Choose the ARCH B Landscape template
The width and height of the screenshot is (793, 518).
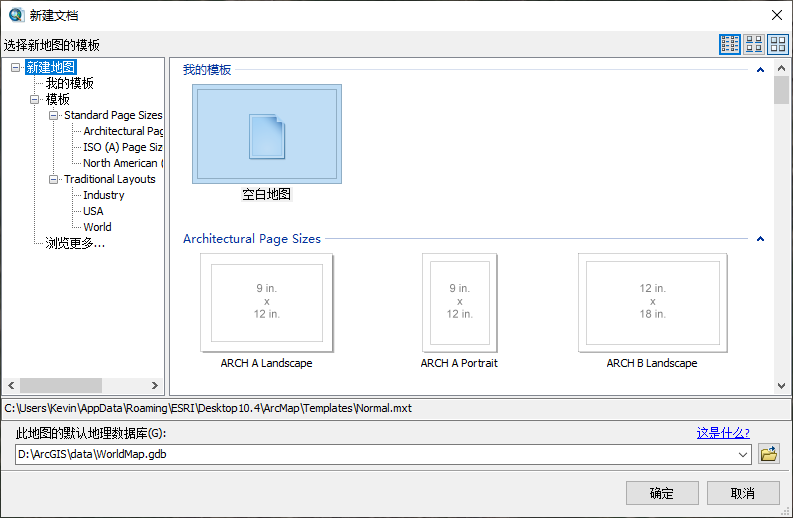coord(652,304)
